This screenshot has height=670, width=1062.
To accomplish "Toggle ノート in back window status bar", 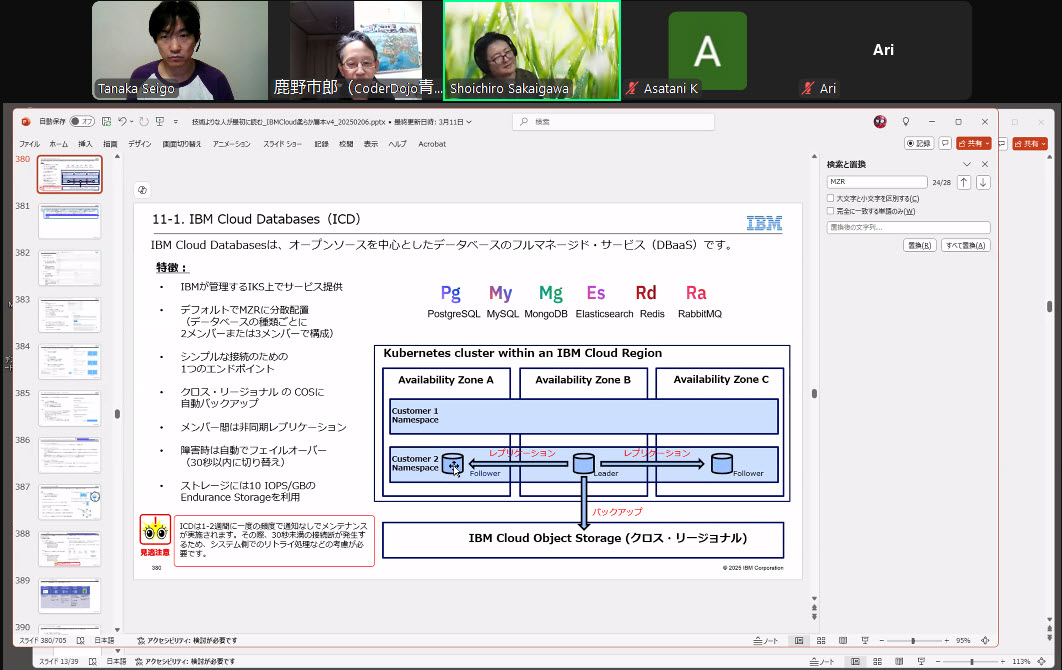I will (x=822, y=661).
